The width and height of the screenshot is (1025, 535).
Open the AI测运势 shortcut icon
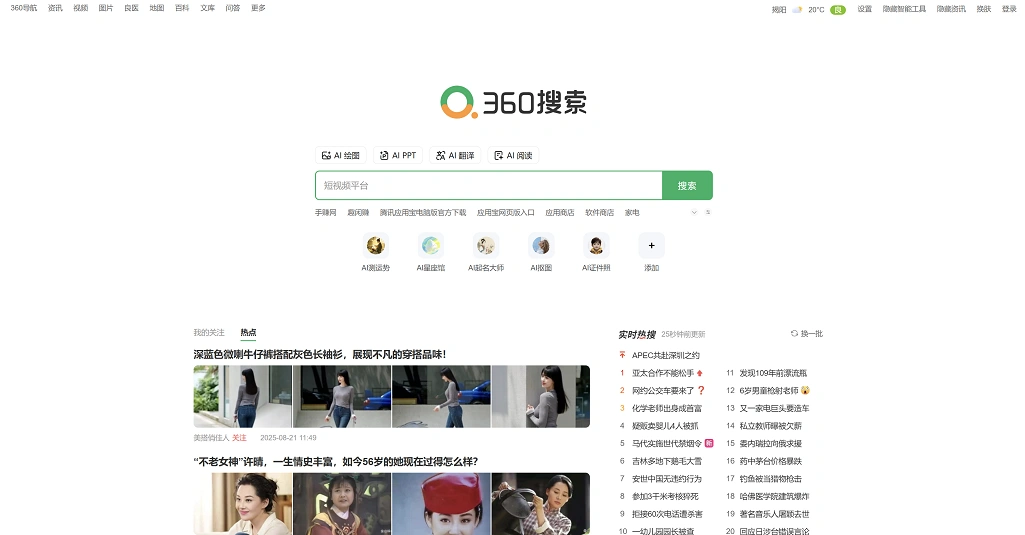376,246
